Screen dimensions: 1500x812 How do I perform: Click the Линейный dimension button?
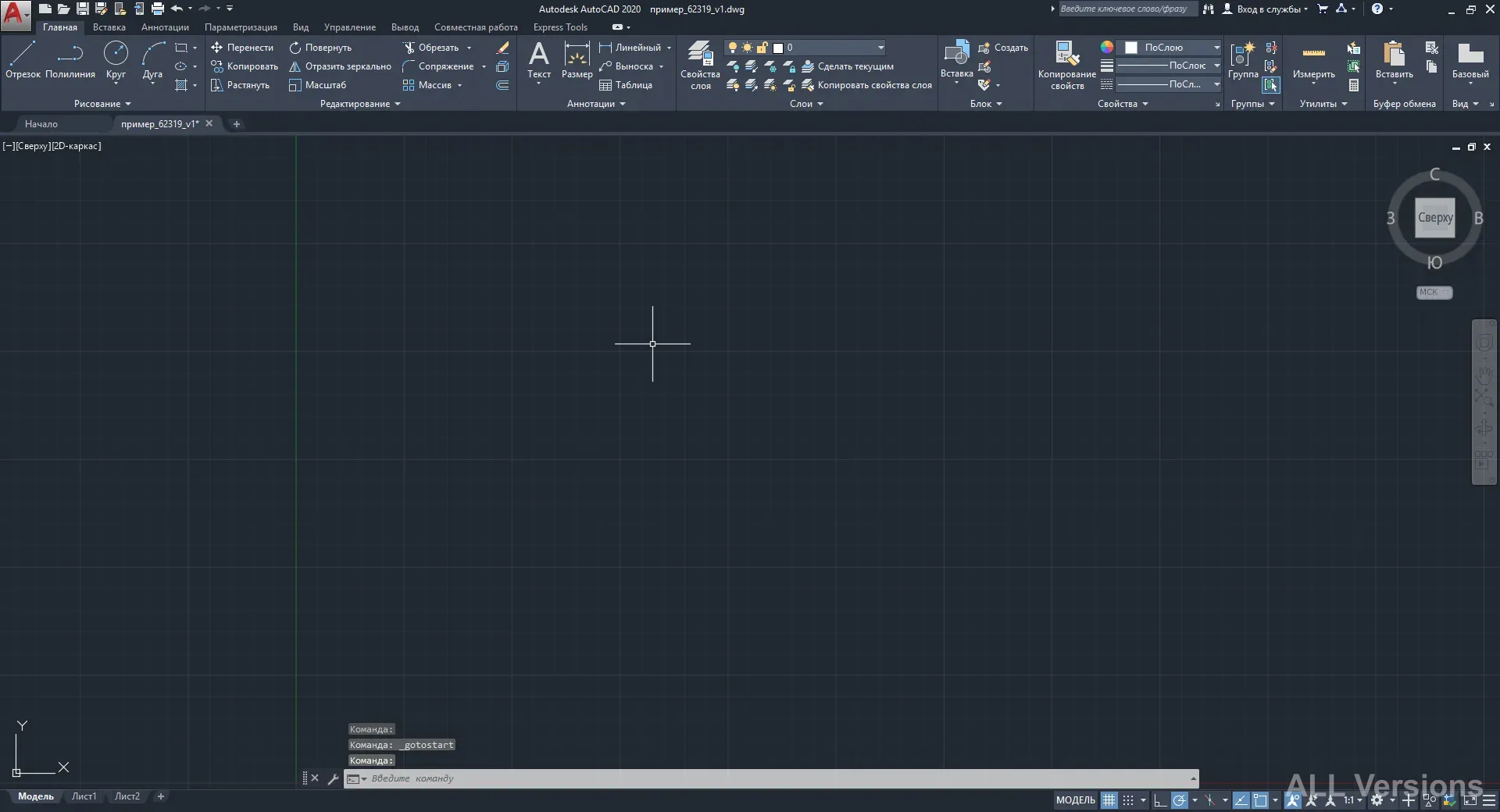point(630,48)
